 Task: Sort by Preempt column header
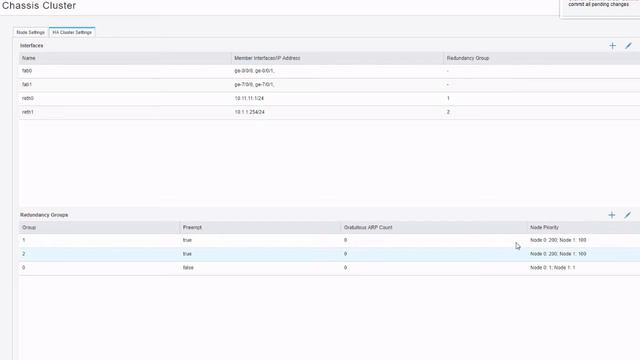260,227
